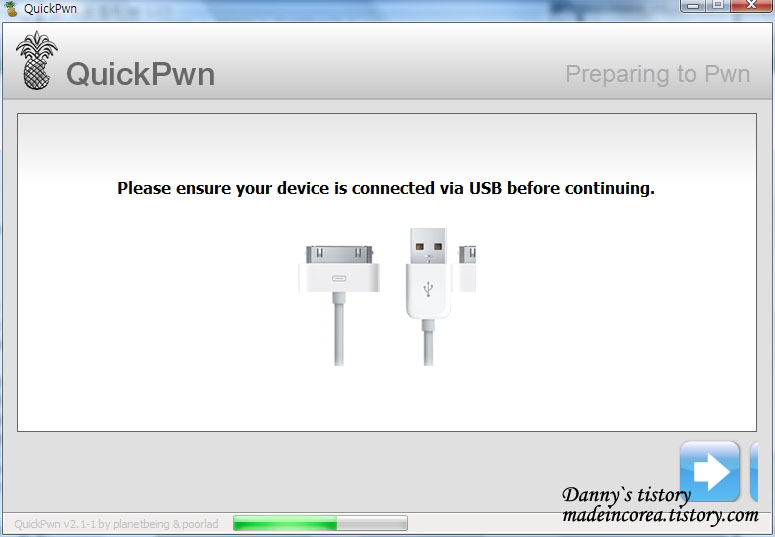
Task: Click the QuickPwn v2.1-1 version label
Action: click(116, 524)
